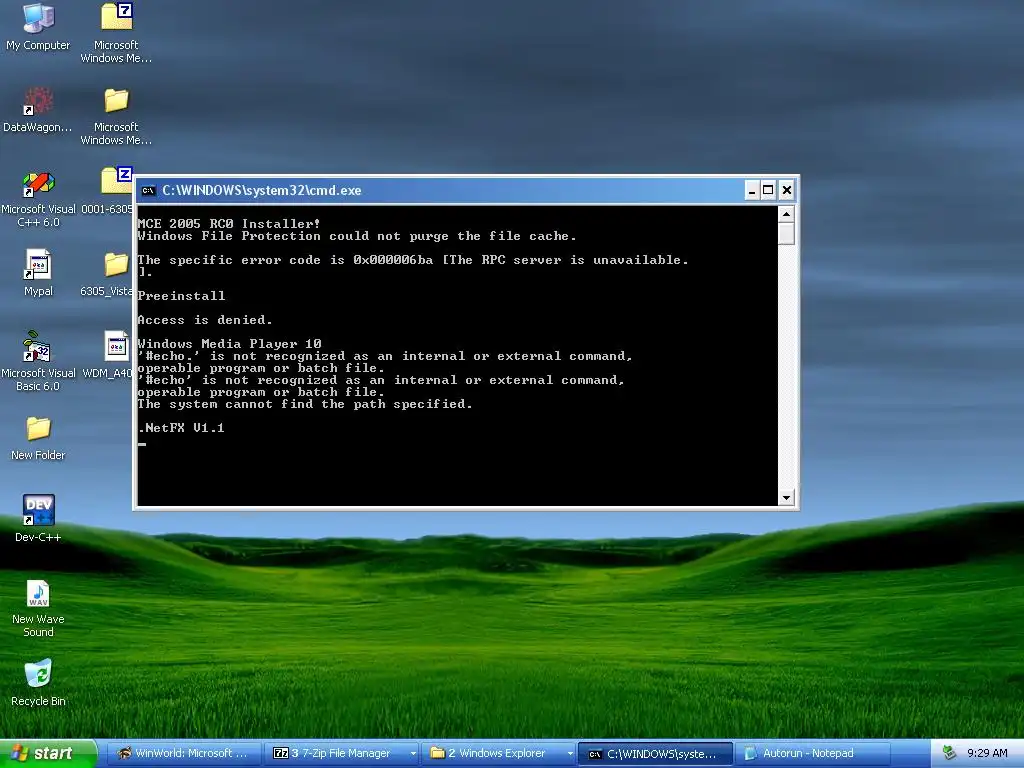
Task: Switch to Autorun - Notepad taskbar window
Action: pyautogui.click(x=812, y=753)
